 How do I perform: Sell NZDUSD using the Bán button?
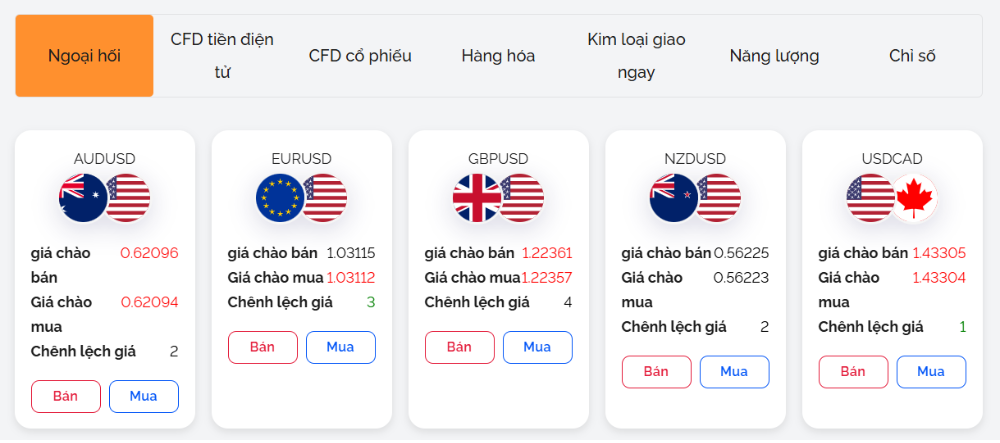pyautogui.click(x=656, y=371)
